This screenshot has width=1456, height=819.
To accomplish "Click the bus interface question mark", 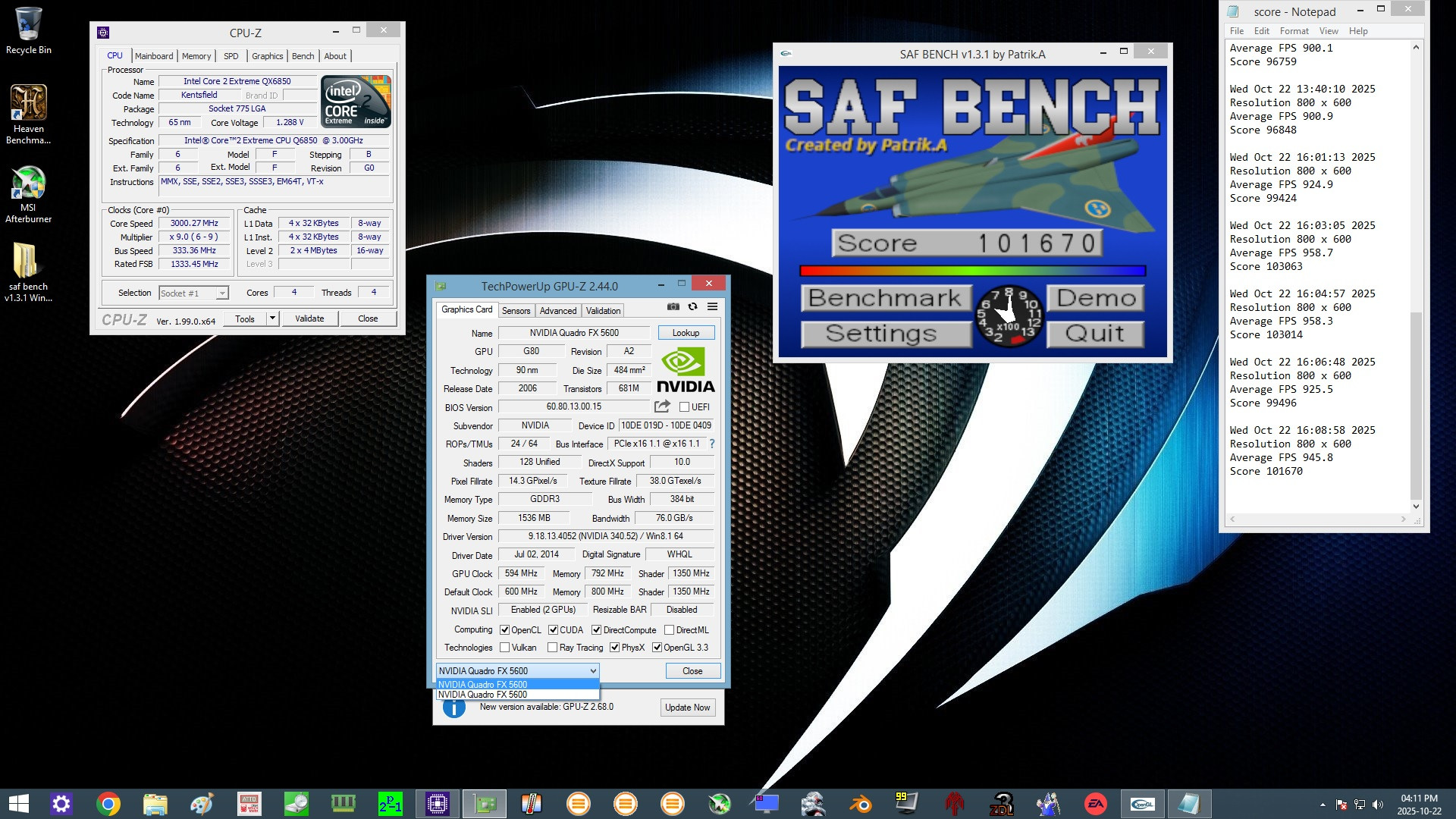I will click(x=711, y=444).
